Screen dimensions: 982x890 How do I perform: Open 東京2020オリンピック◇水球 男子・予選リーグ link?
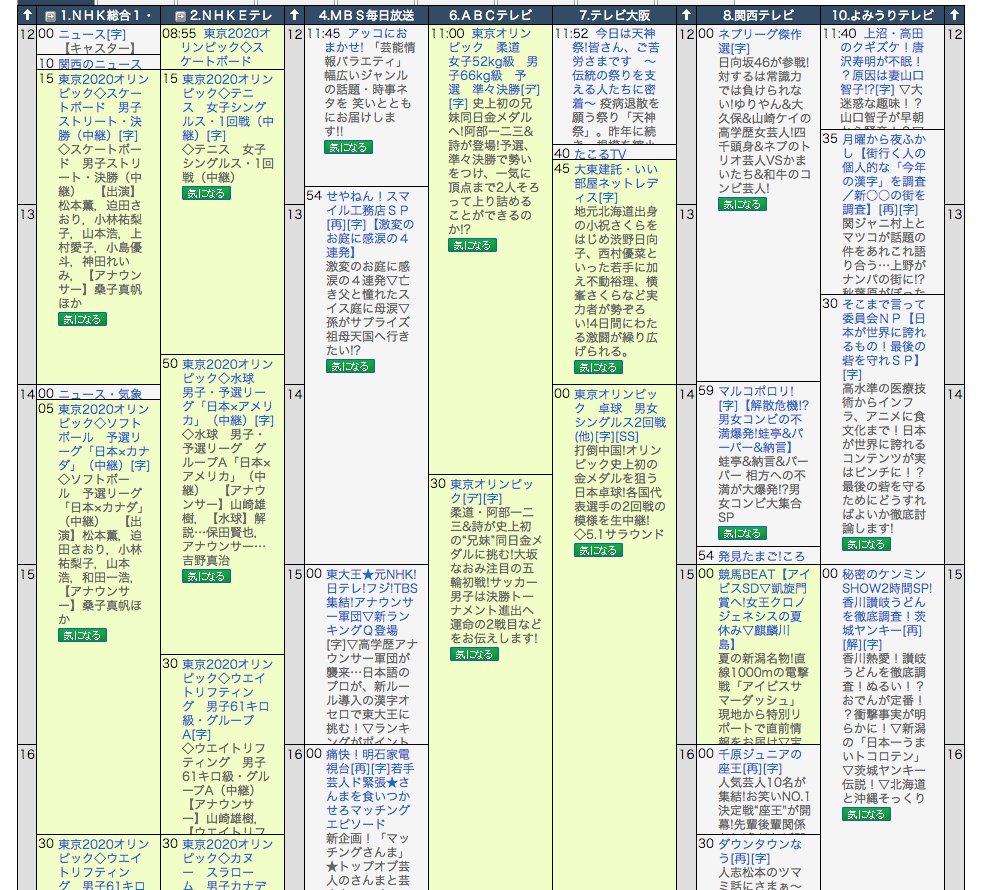point(228,392)
